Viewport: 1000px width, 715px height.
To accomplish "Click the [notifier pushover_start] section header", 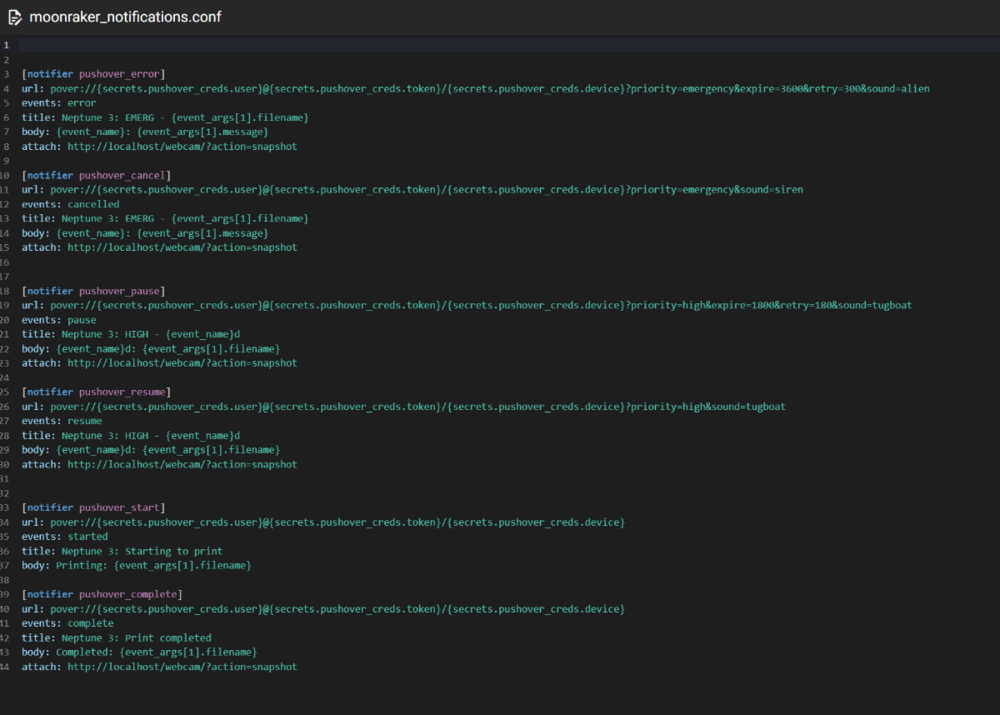I will pos(93,508).
